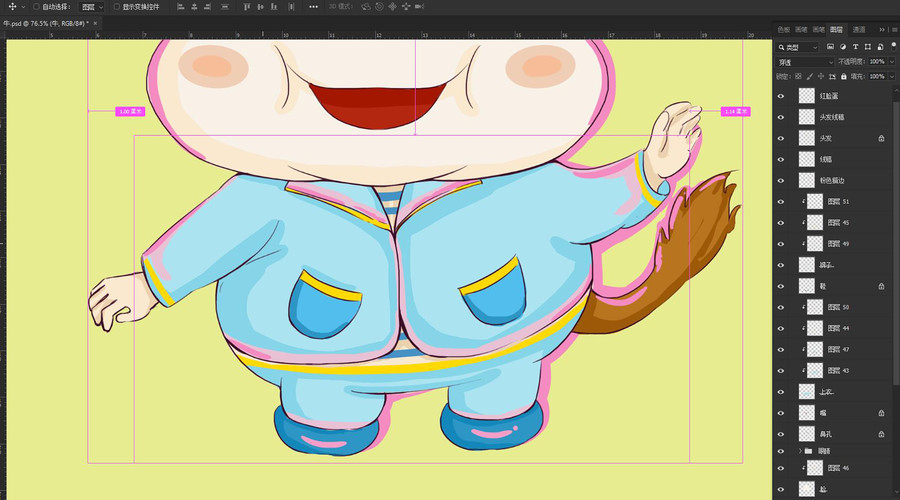This screenshot has width=900, height=500.
Task: Open the three-dots more align options
Action: coord(313,7)
